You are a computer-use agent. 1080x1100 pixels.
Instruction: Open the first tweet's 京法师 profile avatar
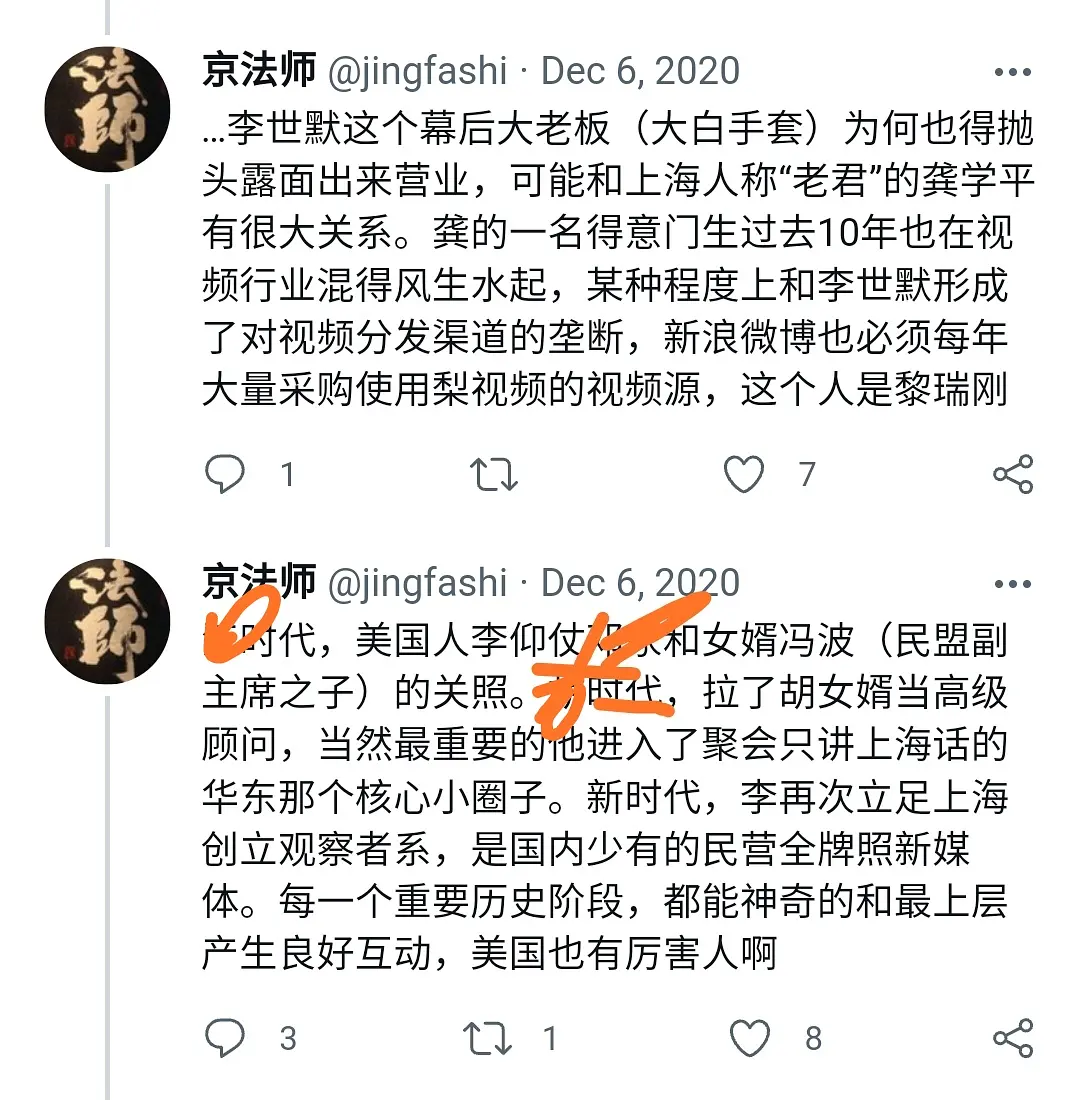coord(107,109)
